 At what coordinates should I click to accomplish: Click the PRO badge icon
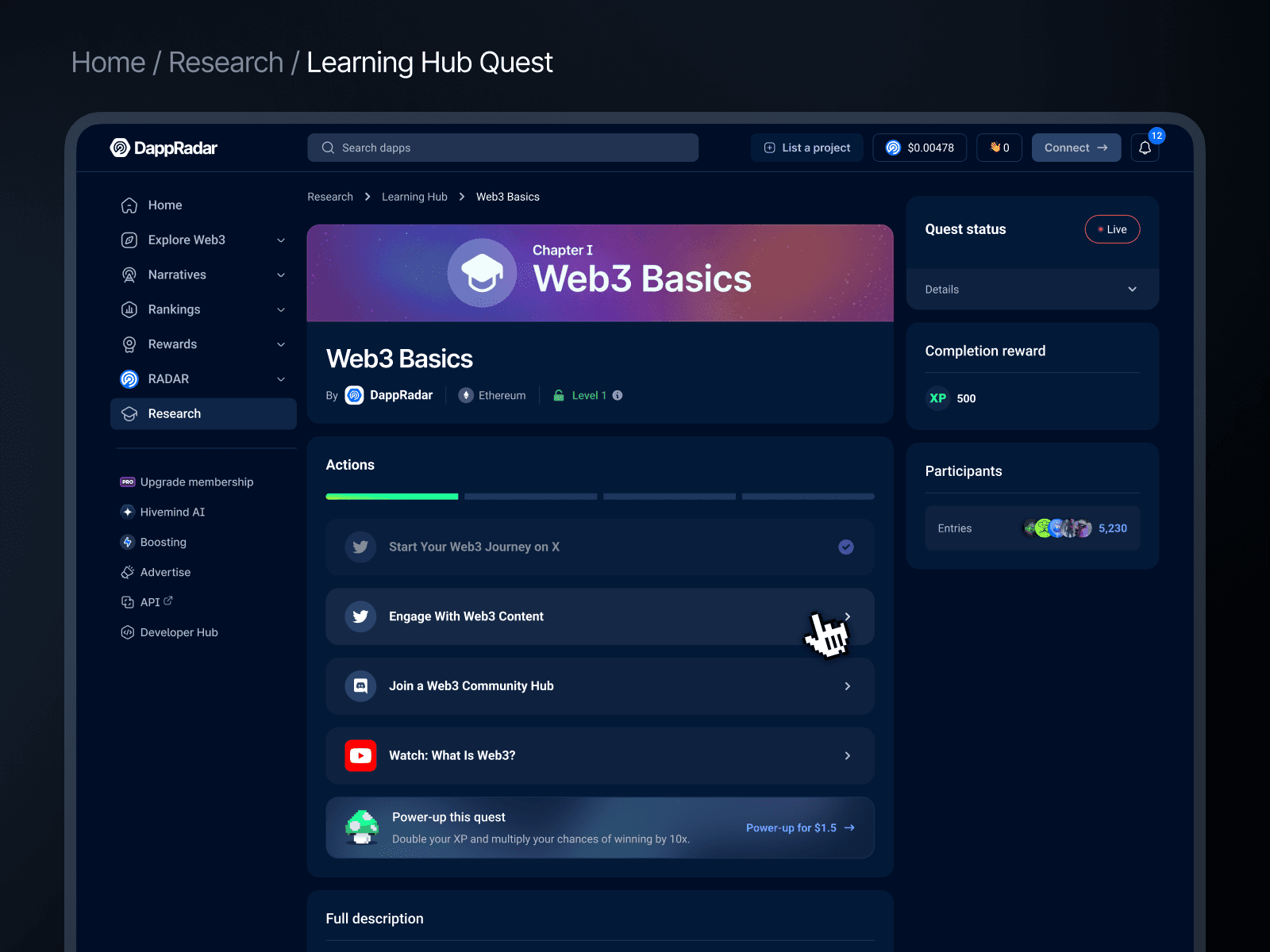click(x=128, y=482)
